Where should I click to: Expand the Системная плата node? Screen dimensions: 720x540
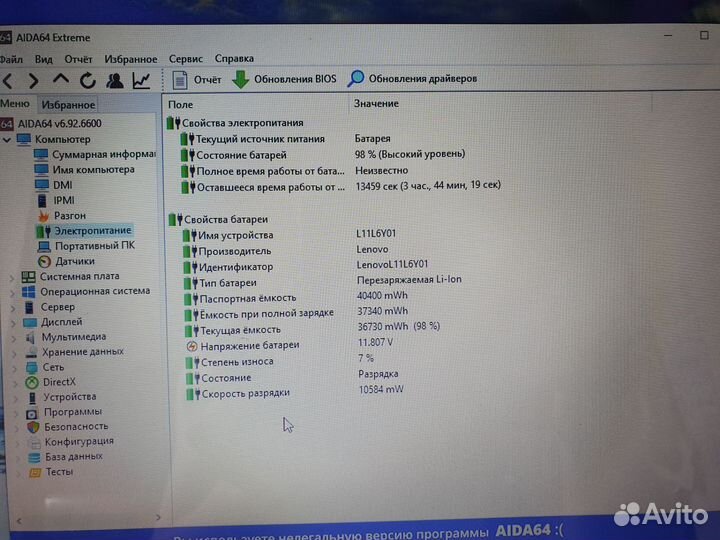[12, 277]
